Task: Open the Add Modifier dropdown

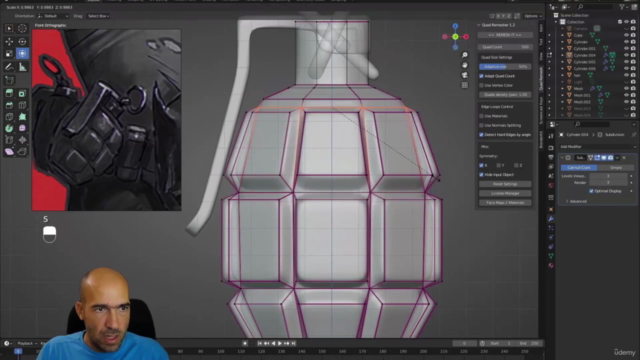Action: click(598, 147)
